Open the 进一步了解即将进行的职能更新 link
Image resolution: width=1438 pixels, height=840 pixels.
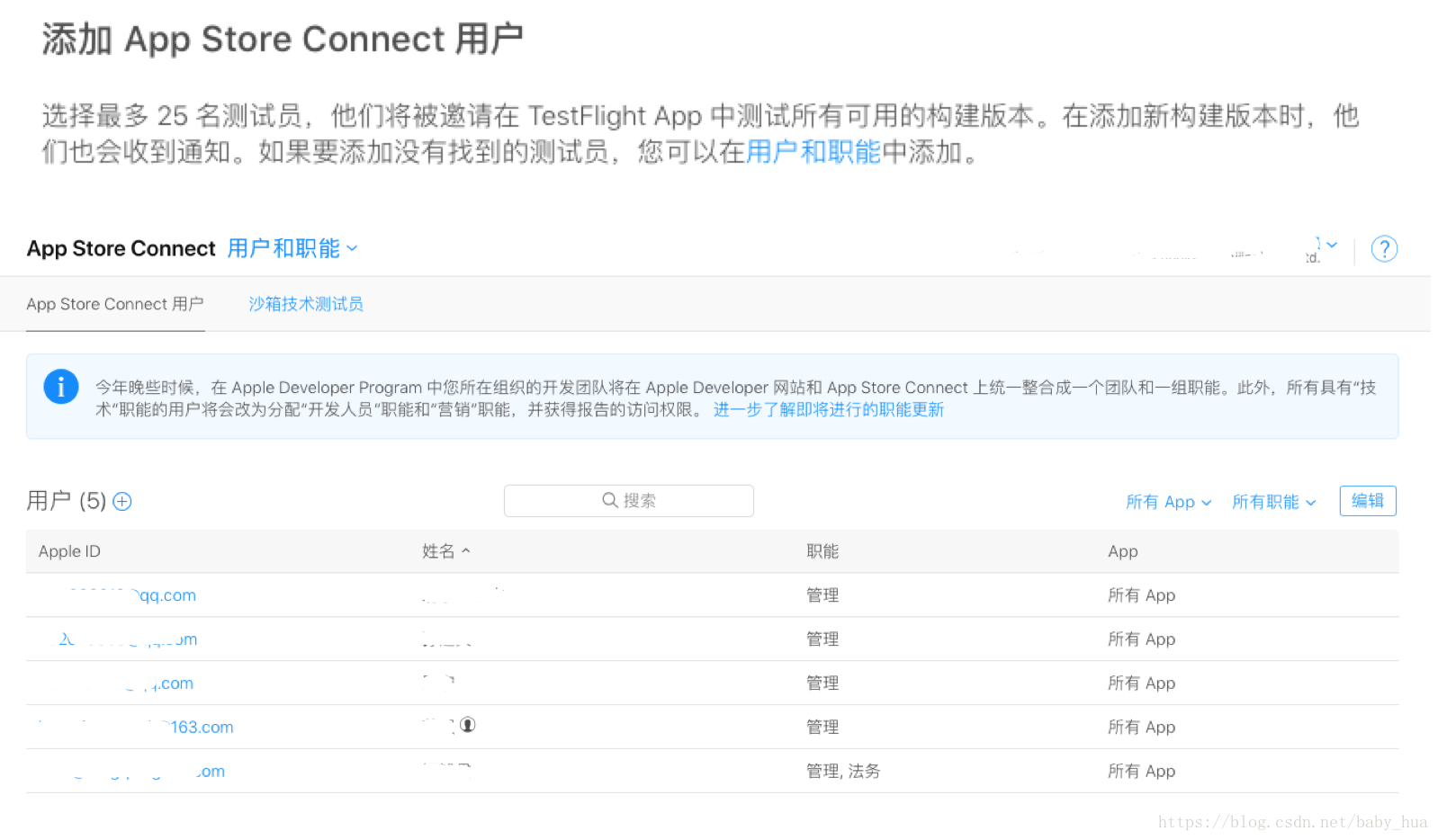coord(829,410)
